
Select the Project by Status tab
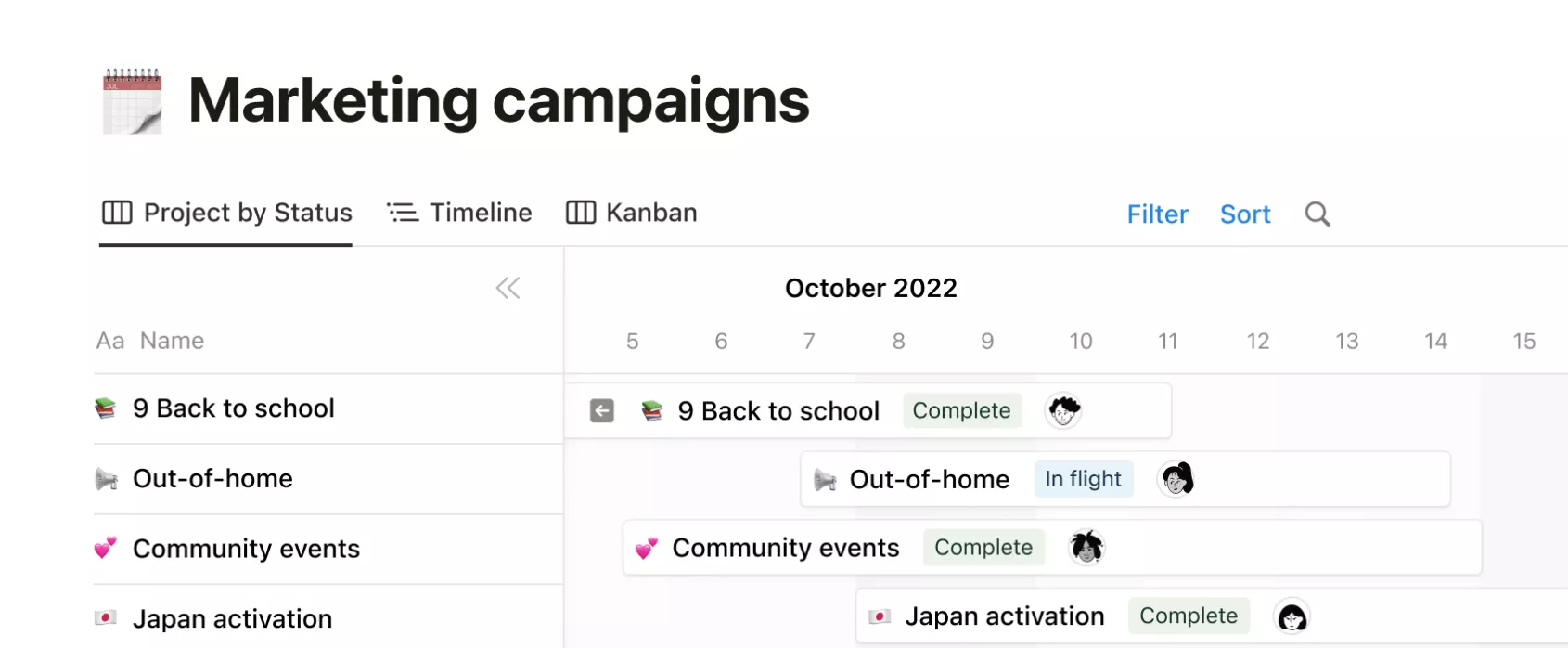pyautogui.click(x=226, y=213)
